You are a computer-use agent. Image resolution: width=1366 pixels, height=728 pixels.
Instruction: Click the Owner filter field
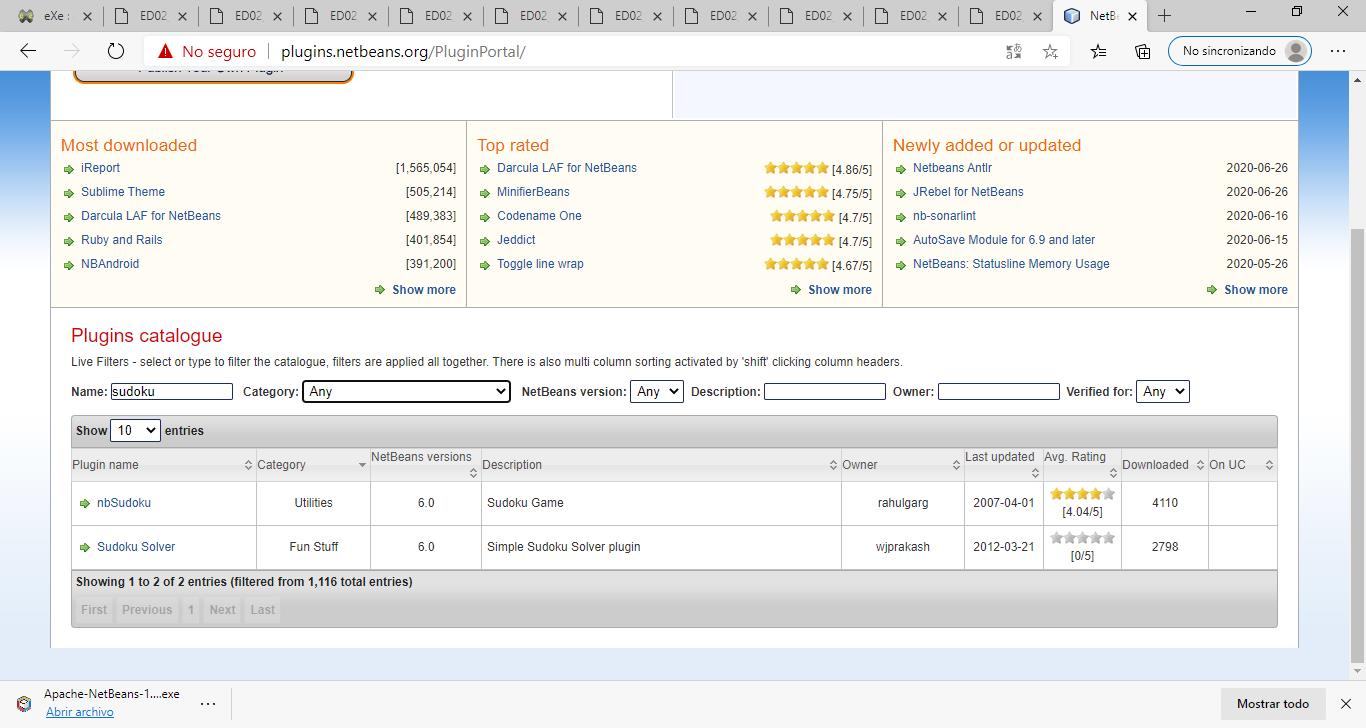[x=999, y=392]
